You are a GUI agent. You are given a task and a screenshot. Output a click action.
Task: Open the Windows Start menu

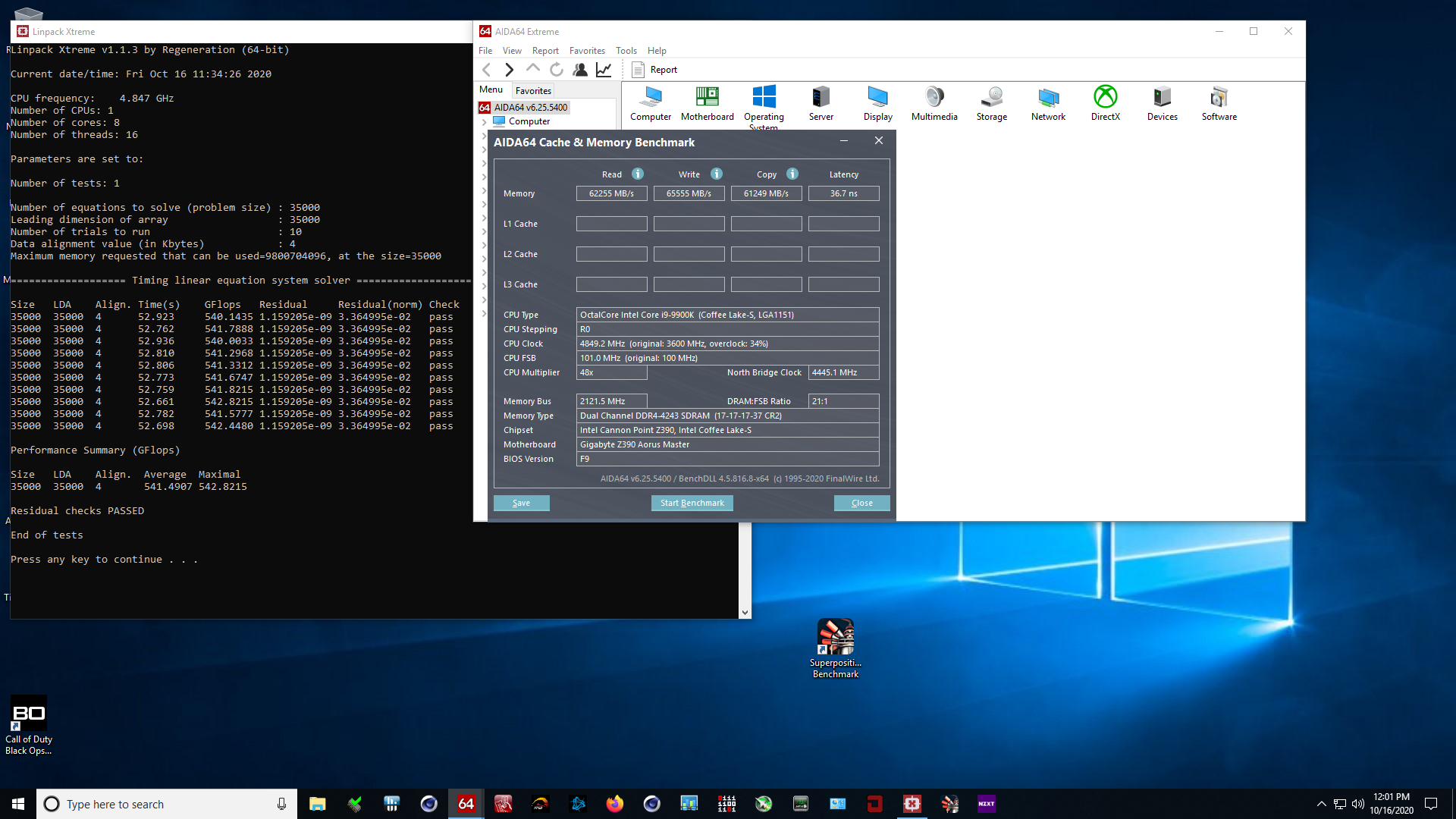click(x=18, y=804)
